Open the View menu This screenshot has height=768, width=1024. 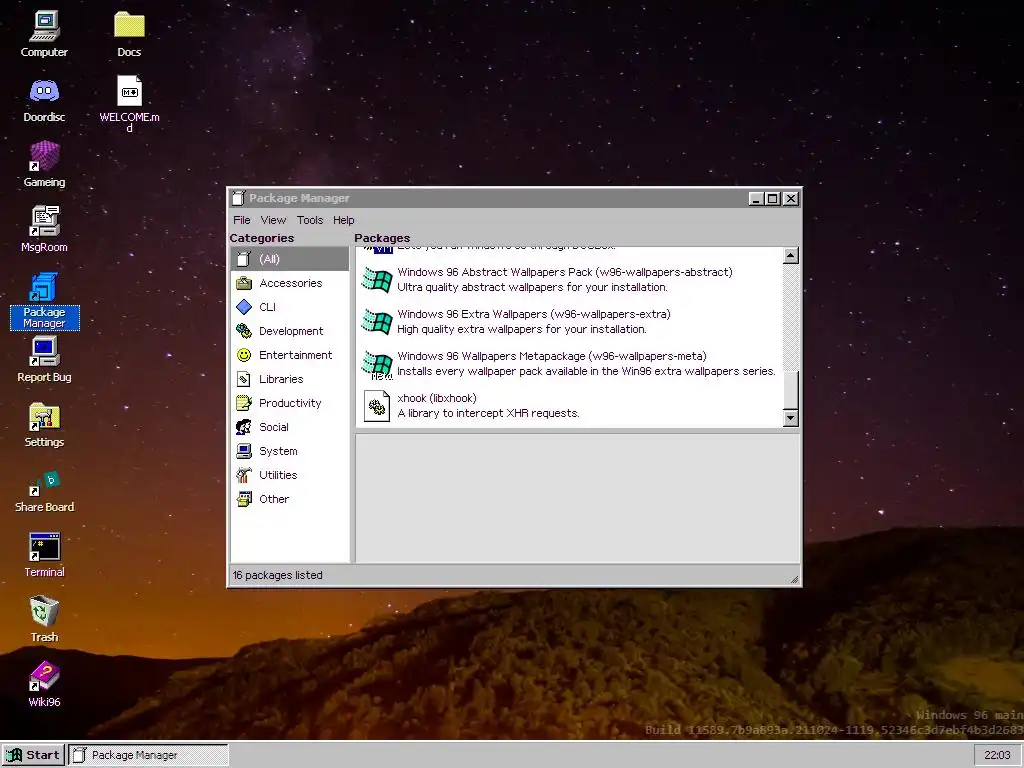[x=273, y=220]
